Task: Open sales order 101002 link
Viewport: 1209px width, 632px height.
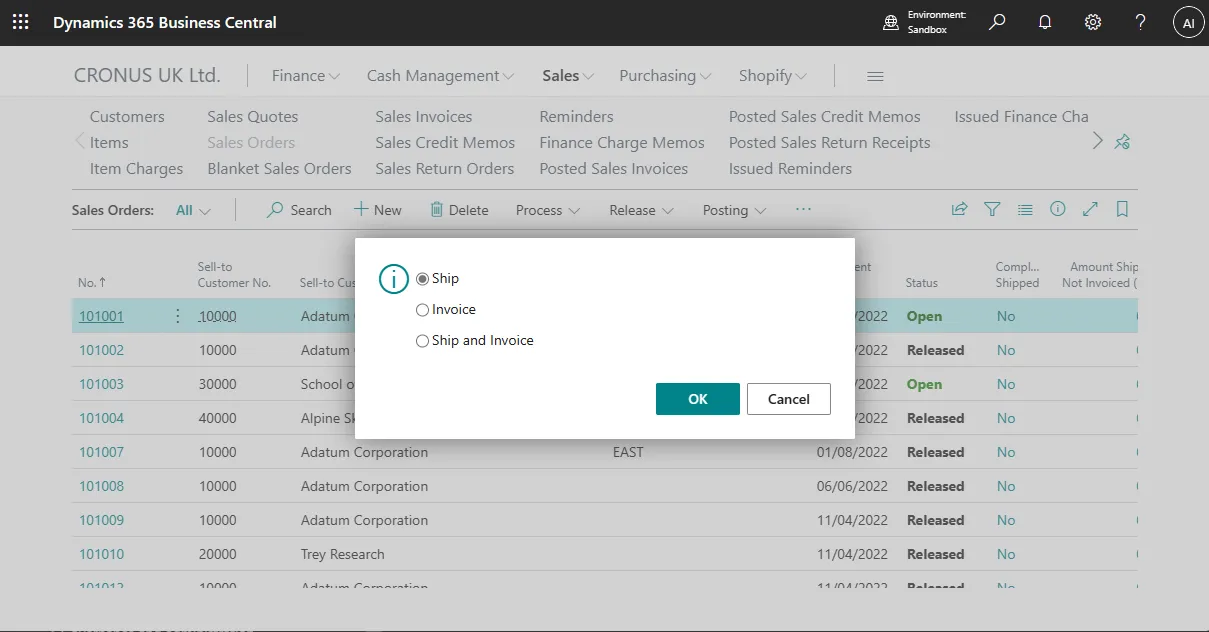Action: [x=102, y=350]
